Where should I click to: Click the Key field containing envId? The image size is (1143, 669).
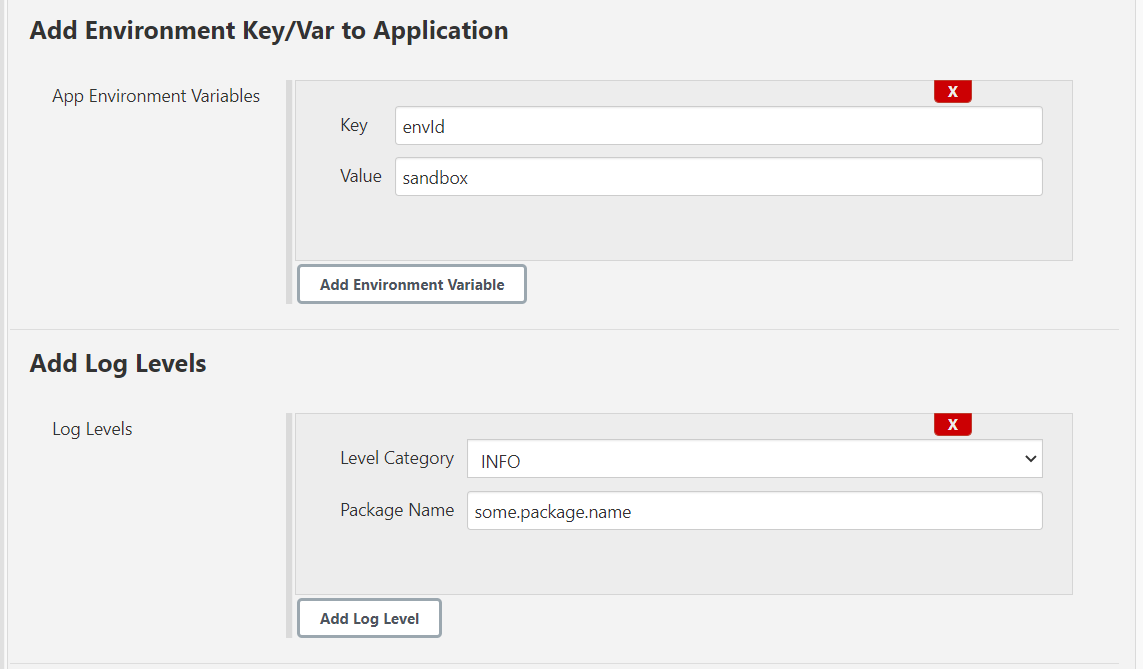click(718, 126)
